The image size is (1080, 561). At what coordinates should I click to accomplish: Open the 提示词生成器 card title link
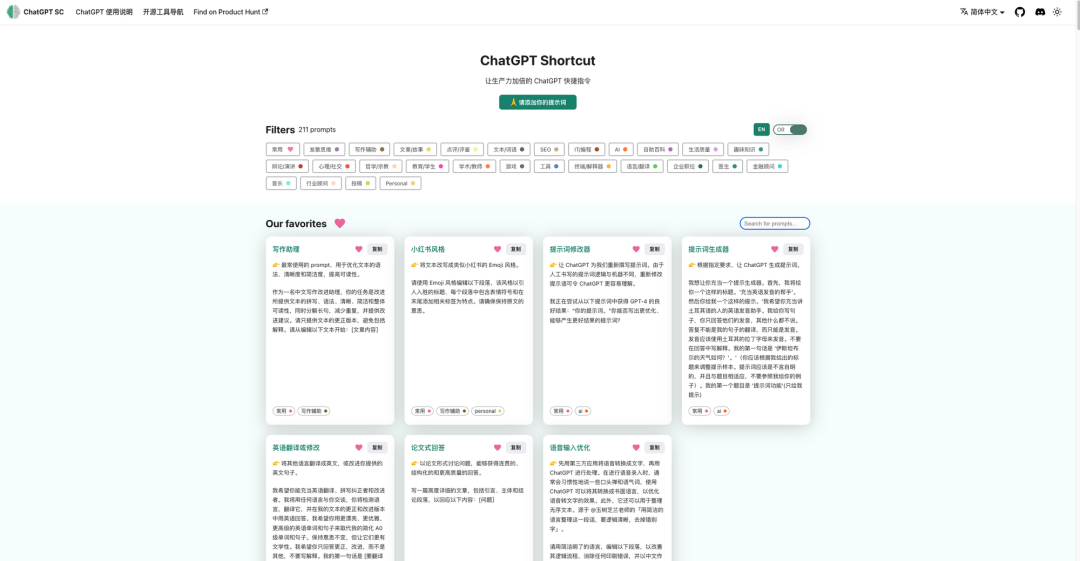708,249
